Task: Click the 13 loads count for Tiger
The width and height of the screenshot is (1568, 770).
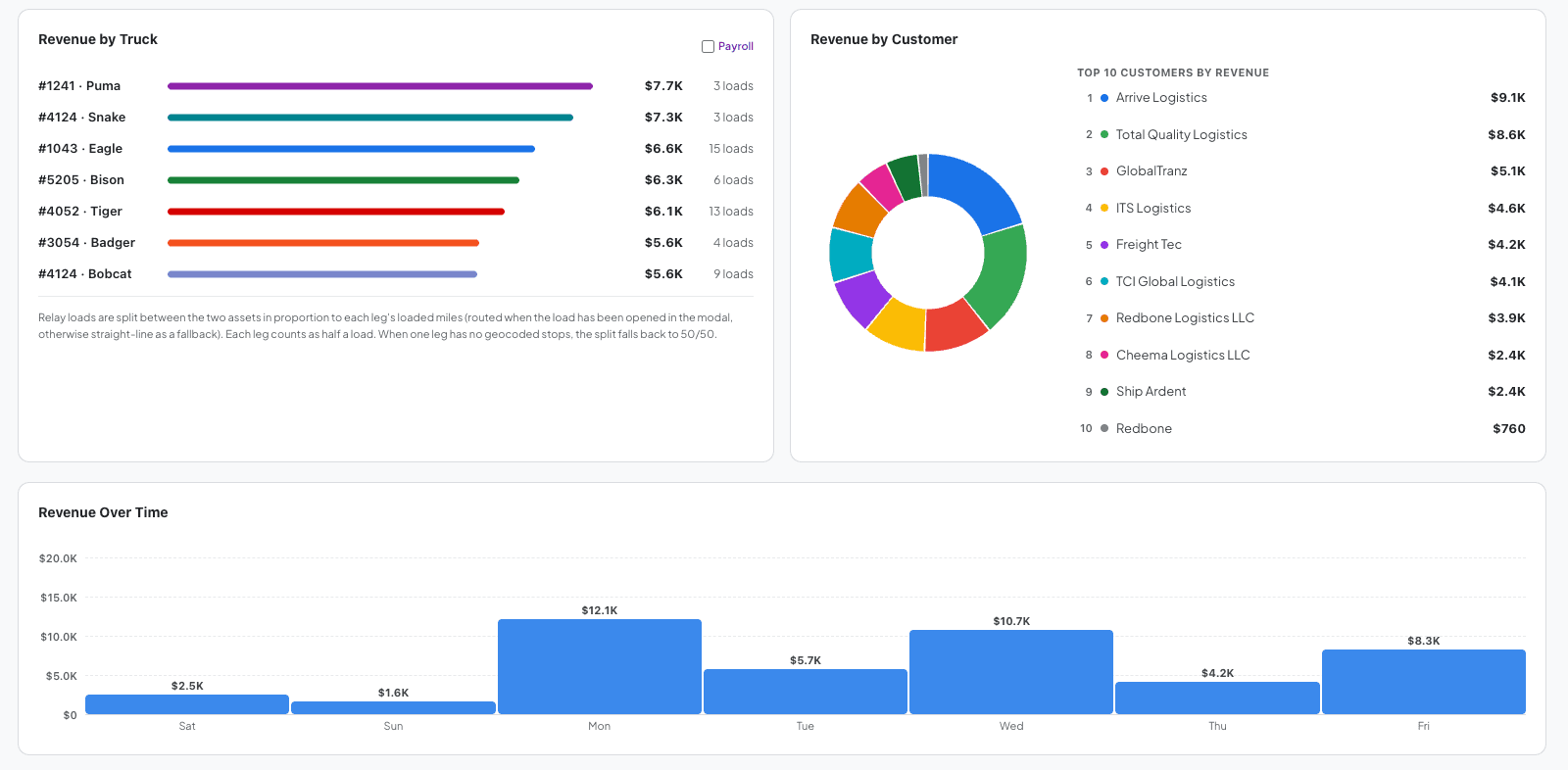Action: [x=731, y=212]
